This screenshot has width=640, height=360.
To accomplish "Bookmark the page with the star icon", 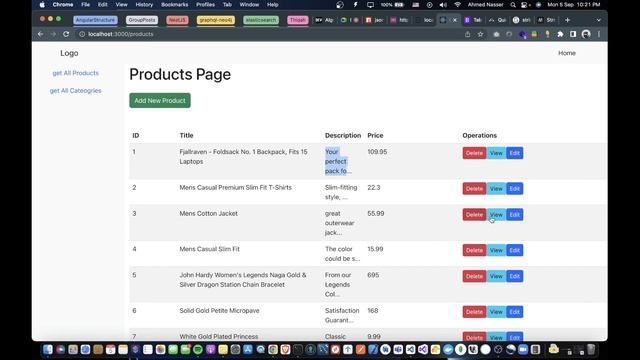I will coord(480,34).
